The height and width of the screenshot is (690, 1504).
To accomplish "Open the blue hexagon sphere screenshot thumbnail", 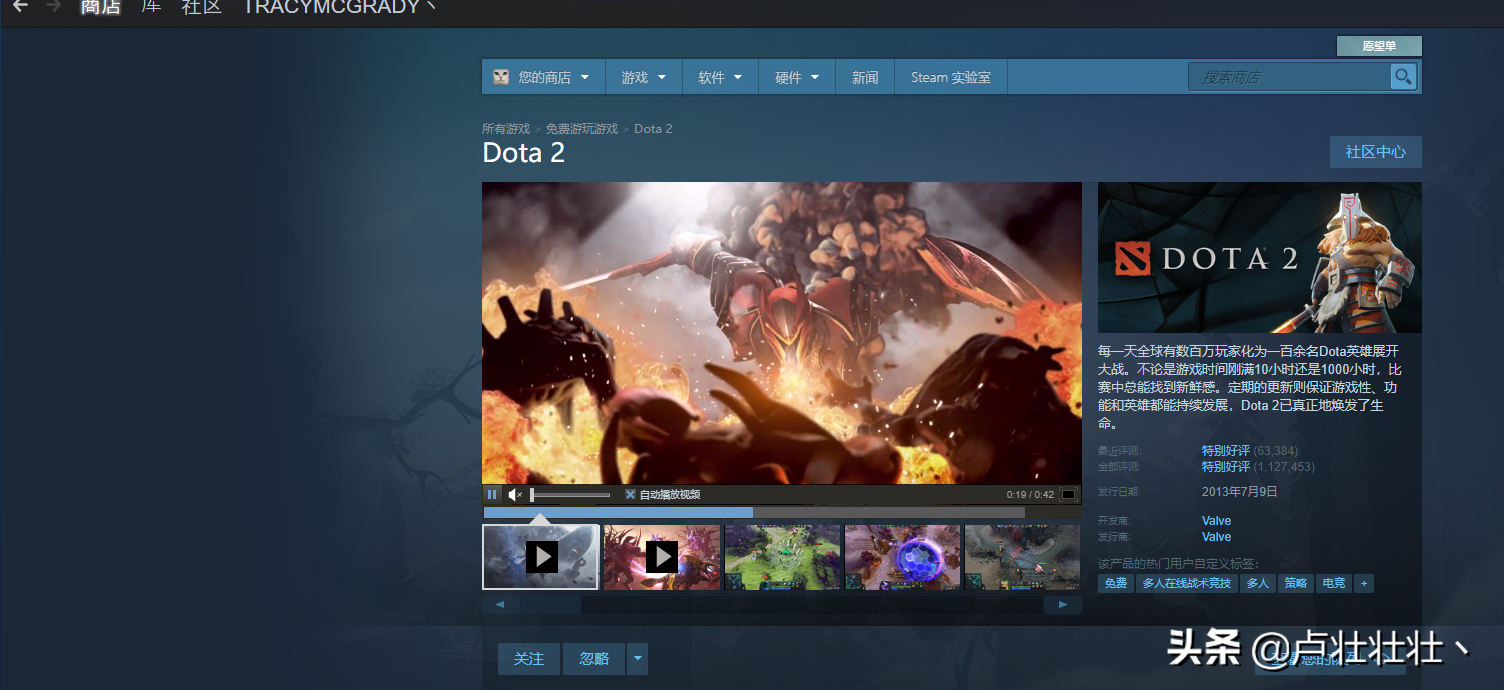I will tap(902, 557).
